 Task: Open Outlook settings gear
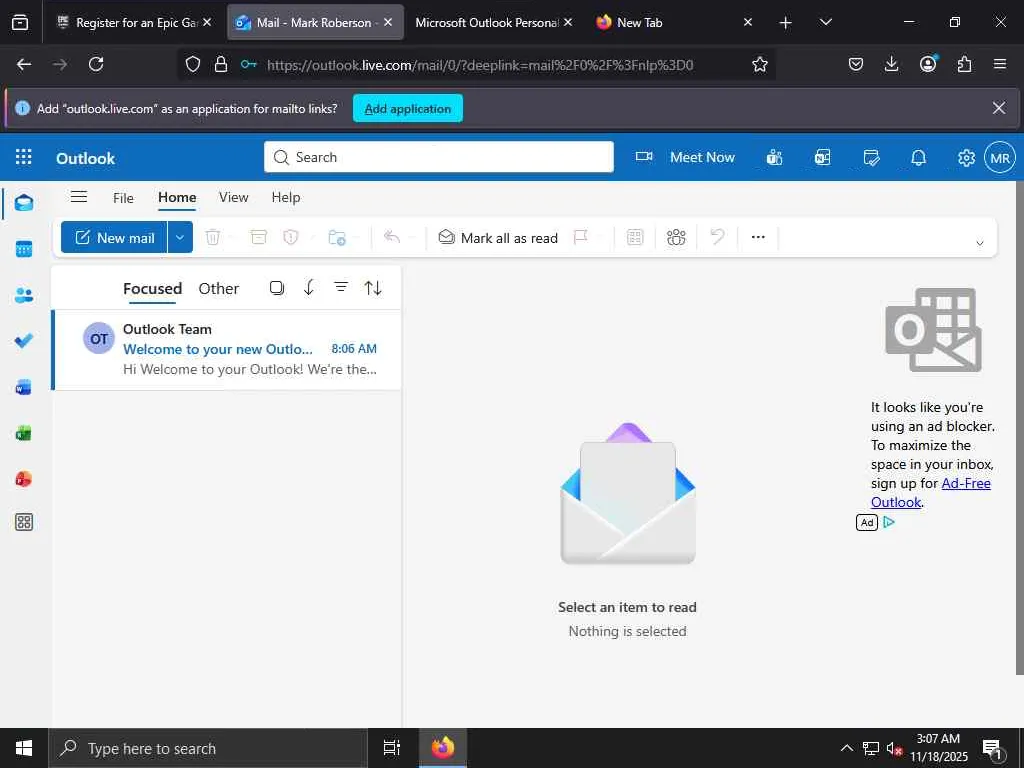tap(967, 157)
